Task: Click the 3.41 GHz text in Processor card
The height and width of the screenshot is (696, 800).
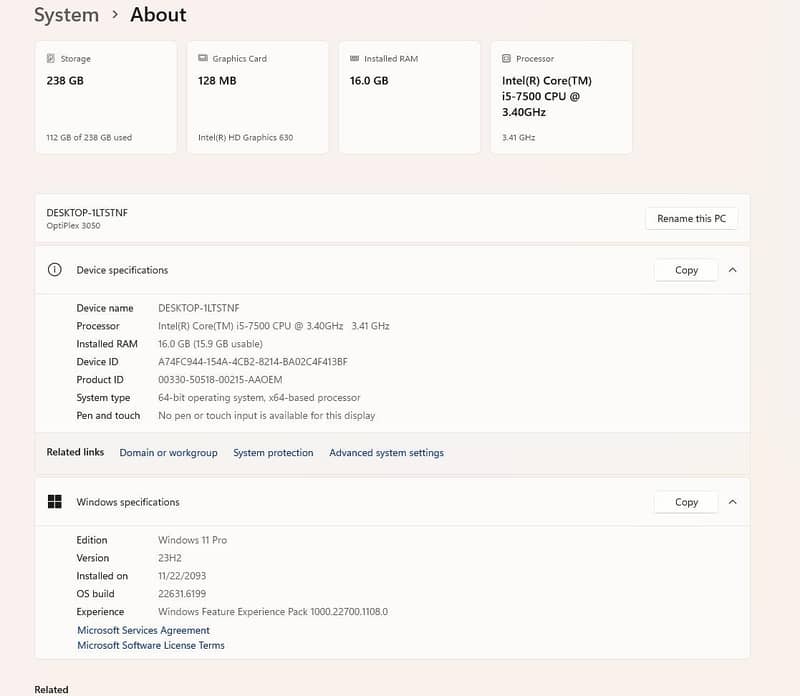Action: coord(518,137)
